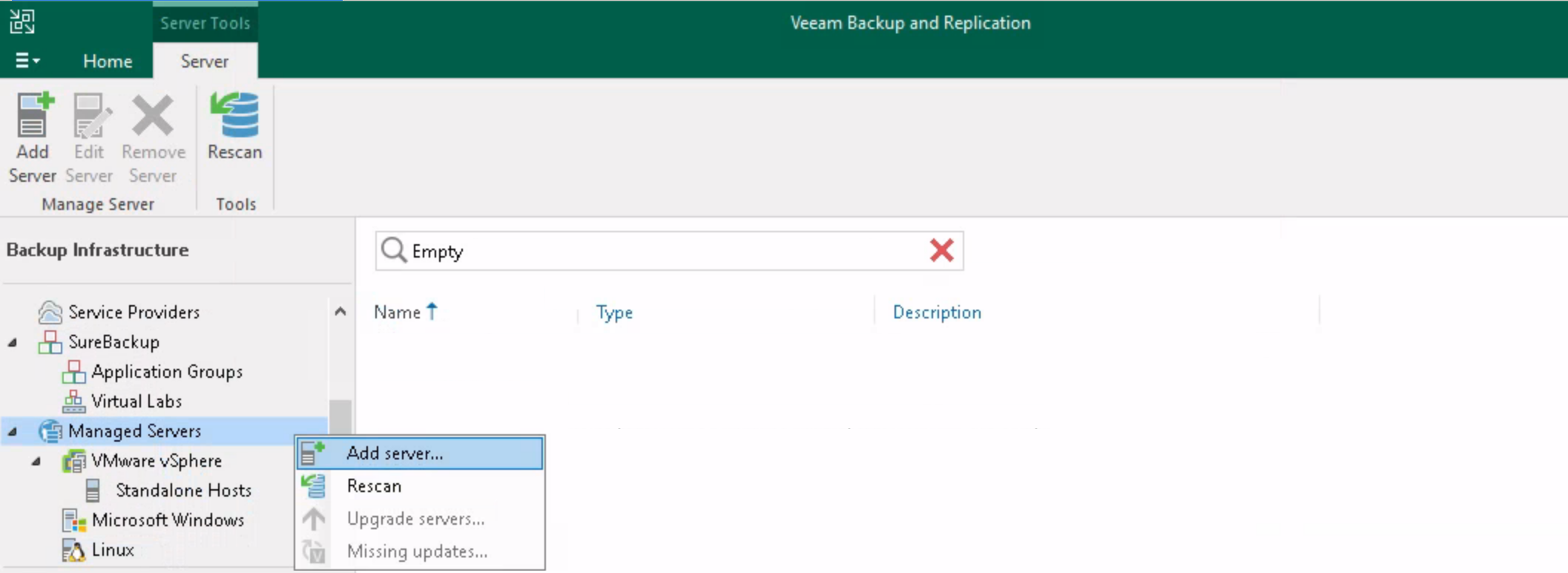Click the VMware vSphere icon
This screenshot has height=573, width=1568.
coord(73,461)
